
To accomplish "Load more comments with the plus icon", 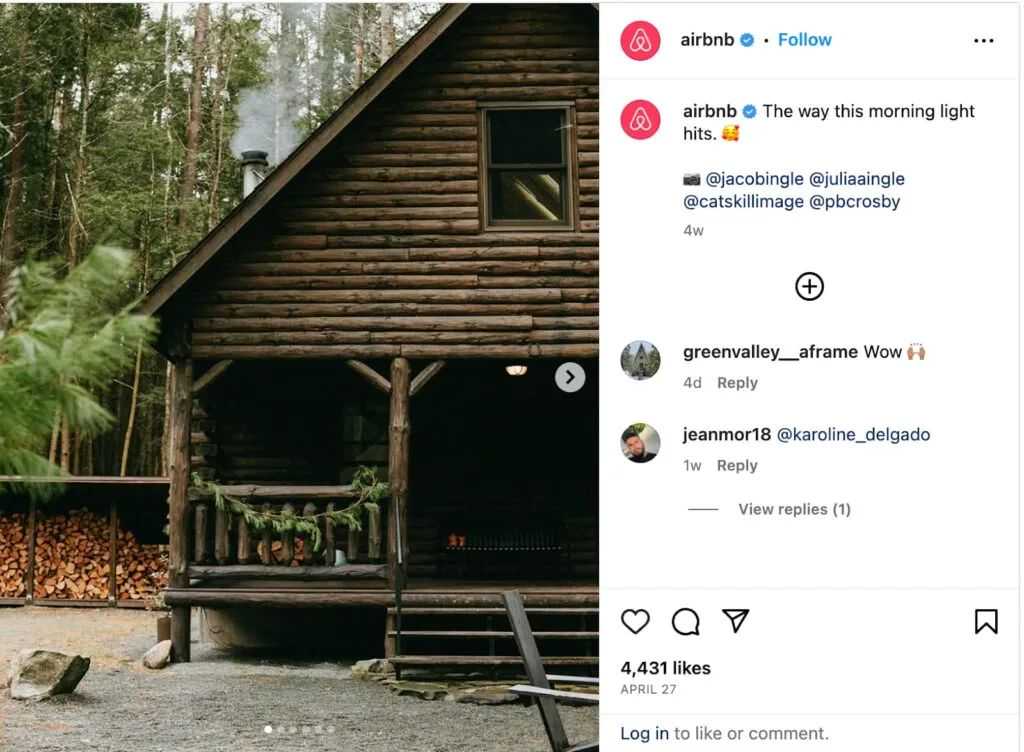I will point(809,286).
